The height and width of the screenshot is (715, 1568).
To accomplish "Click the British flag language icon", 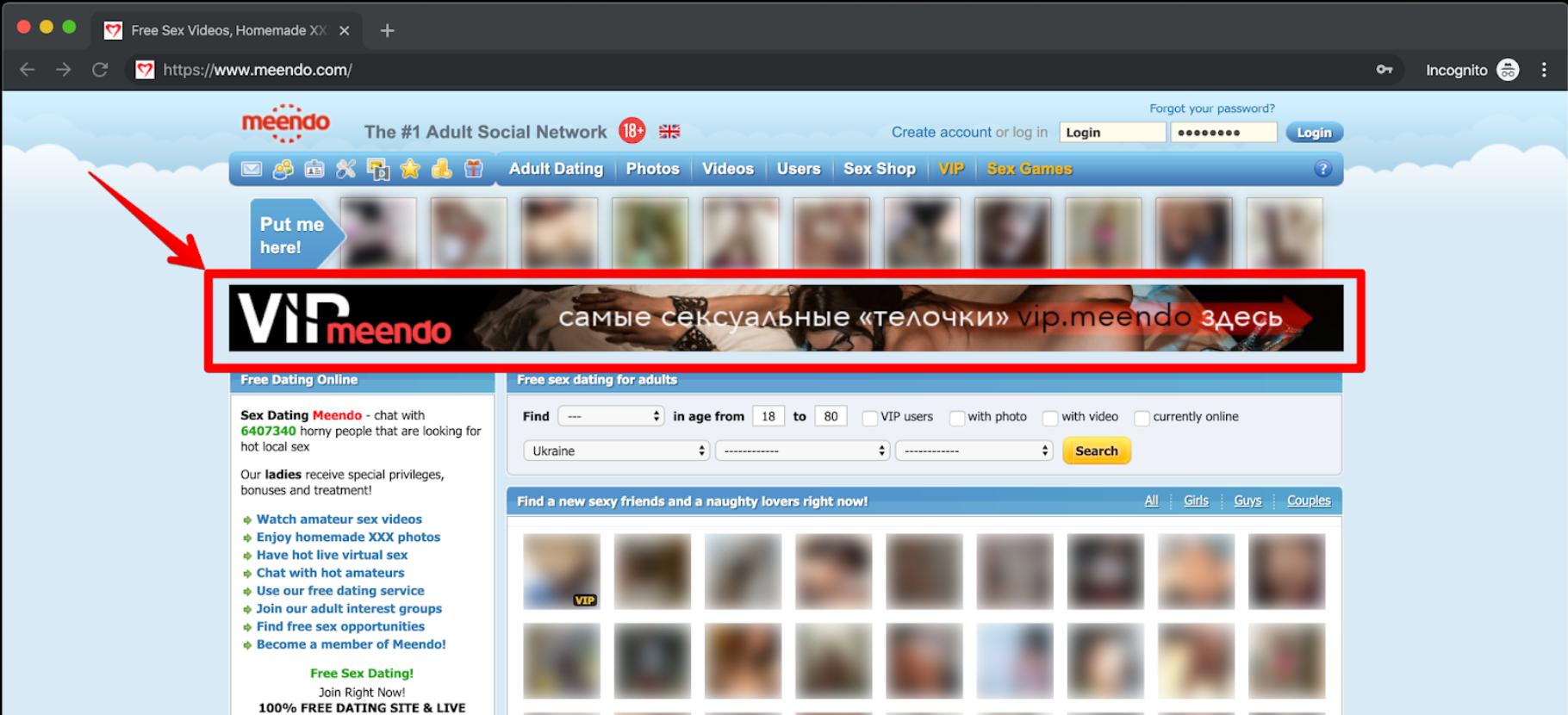I will tap(669, 132).
